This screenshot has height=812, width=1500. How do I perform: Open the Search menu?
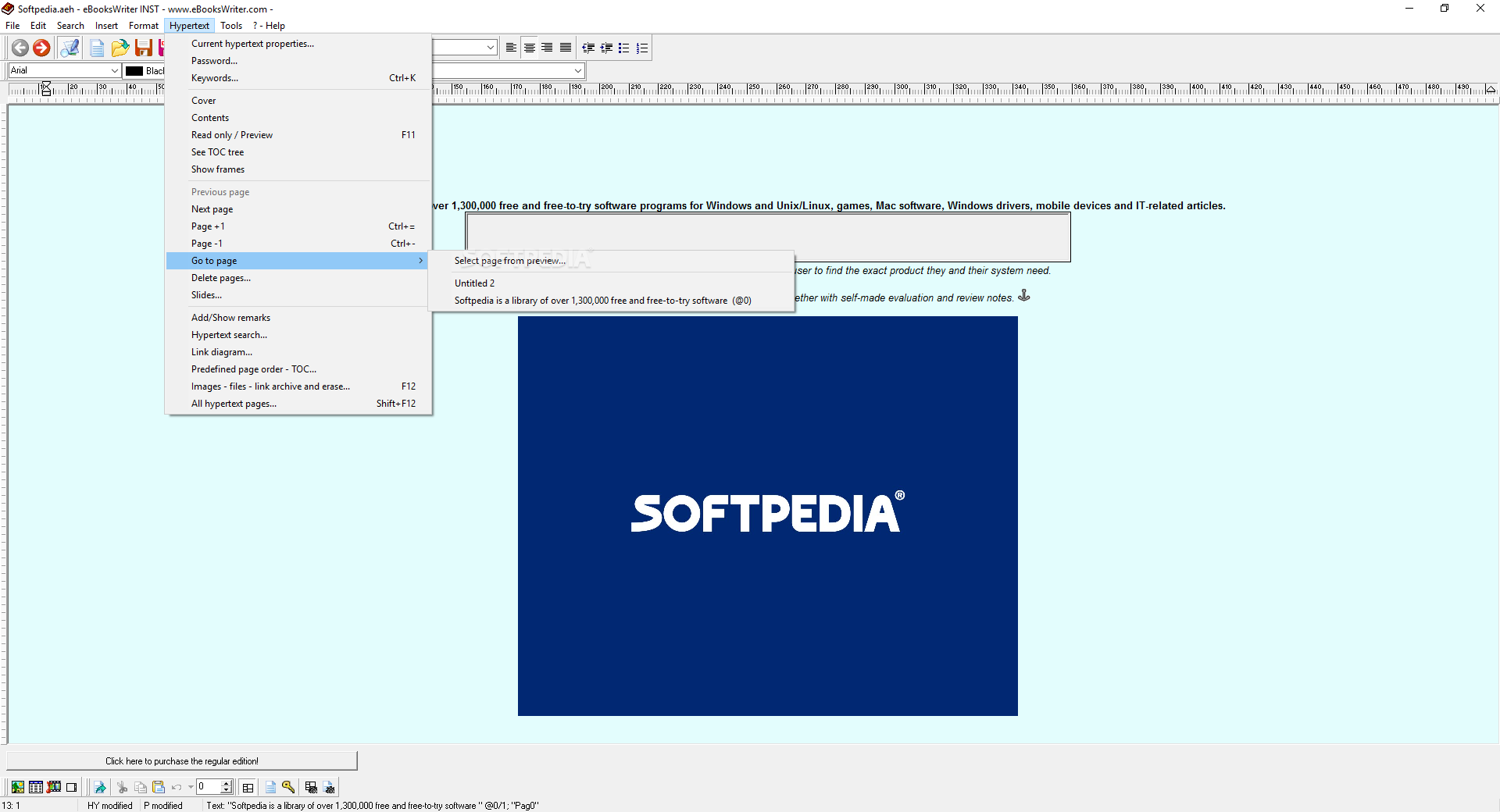click(x=70, y=26)
